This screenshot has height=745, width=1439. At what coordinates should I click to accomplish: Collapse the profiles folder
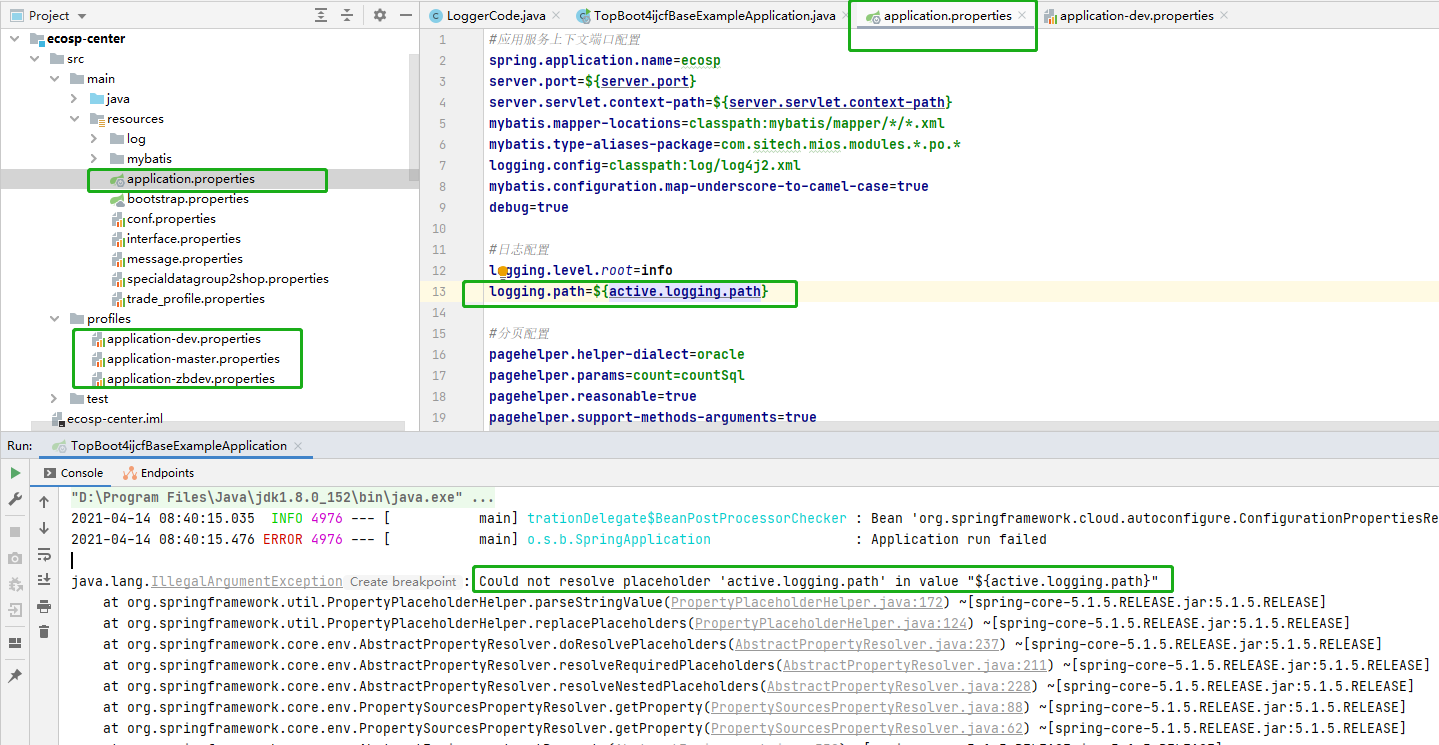pyautogui.click(x=55, y=319)
